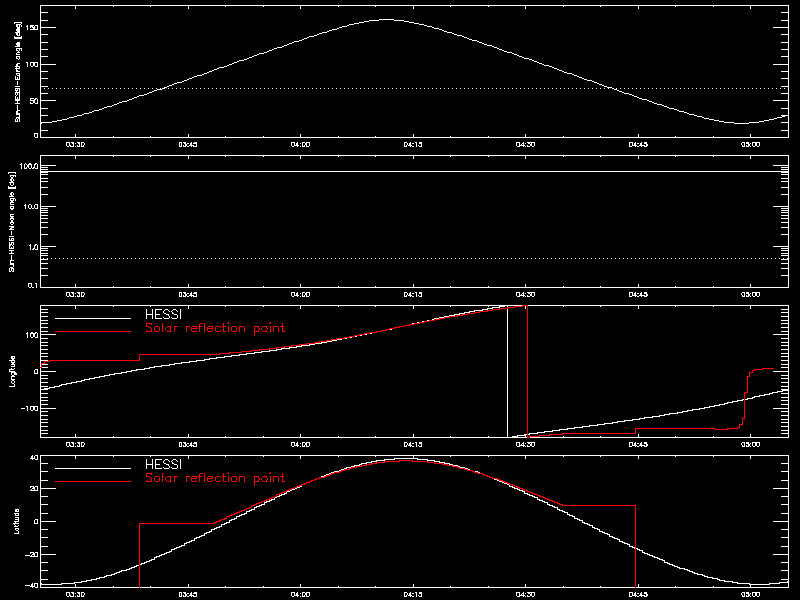Click the Latitude axis title
The width and height of the screenshot is (800, 600).
pos(17,521)
